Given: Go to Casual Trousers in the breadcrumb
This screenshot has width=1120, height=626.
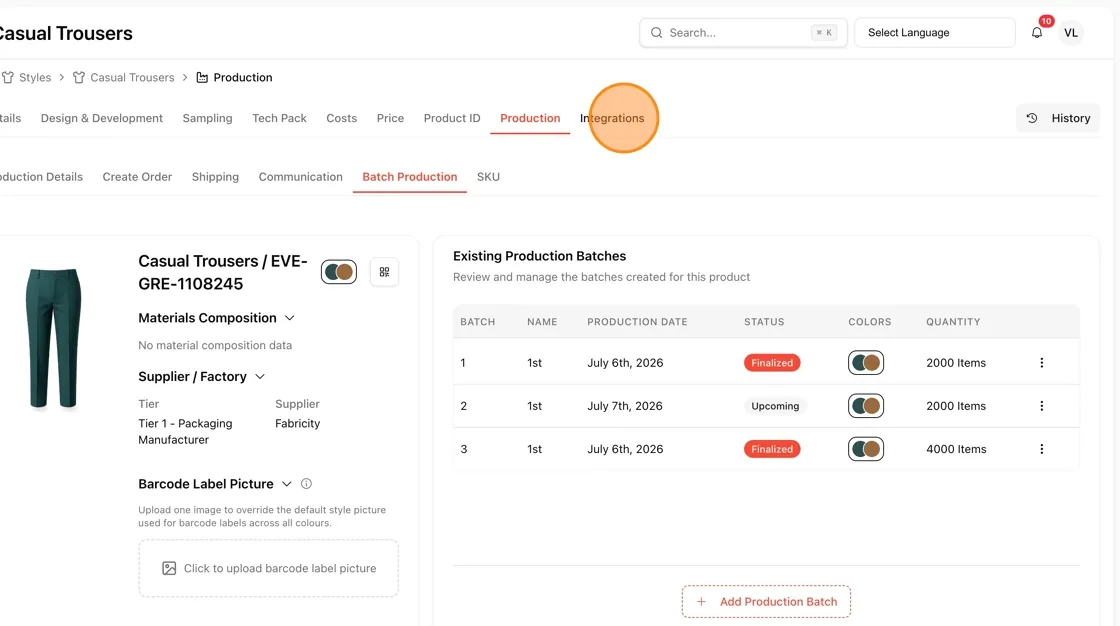Looking at the screenshot, I should pos(132,77).
